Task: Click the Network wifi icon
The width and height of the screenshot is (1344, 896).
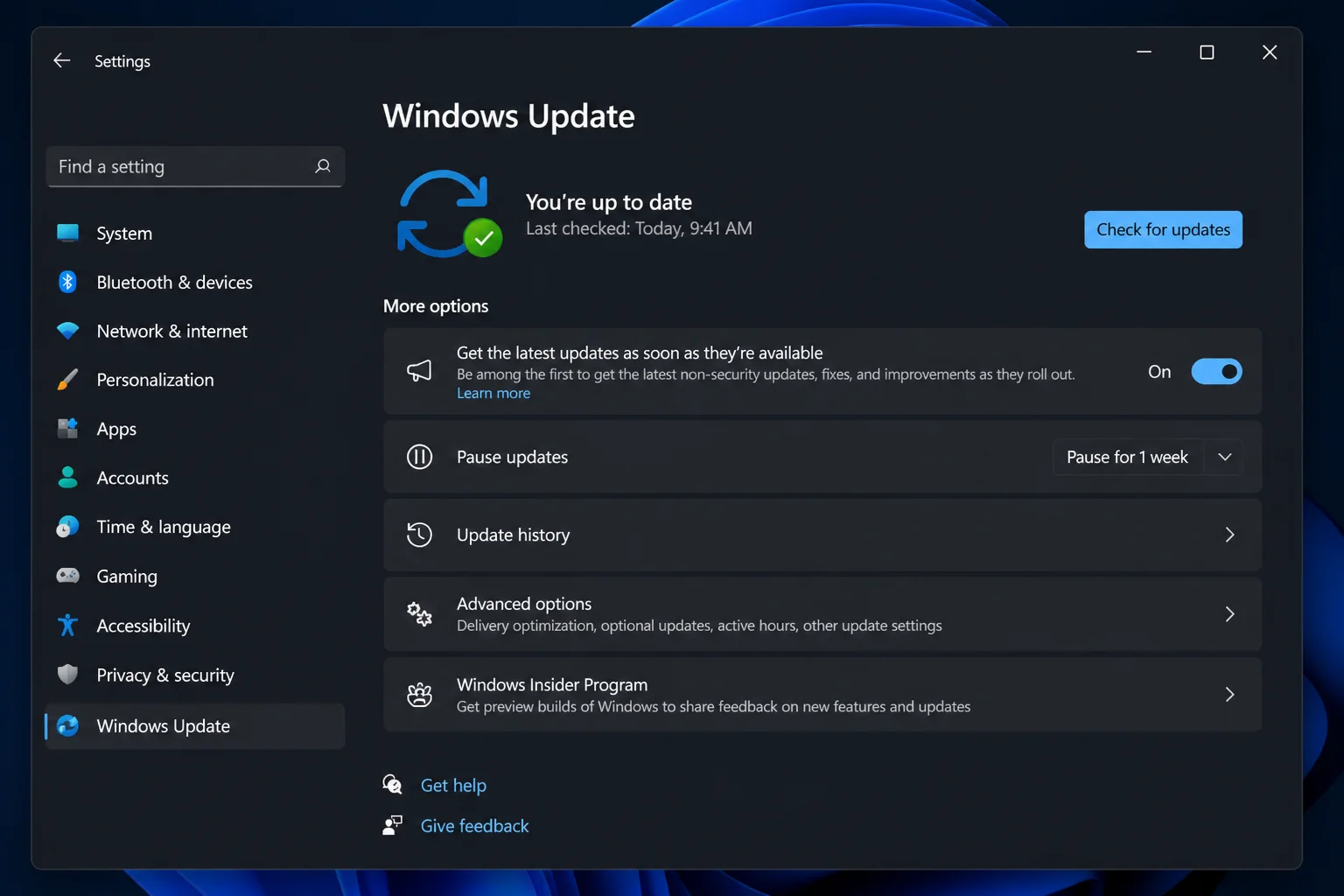Action: (x=67, y=331)
